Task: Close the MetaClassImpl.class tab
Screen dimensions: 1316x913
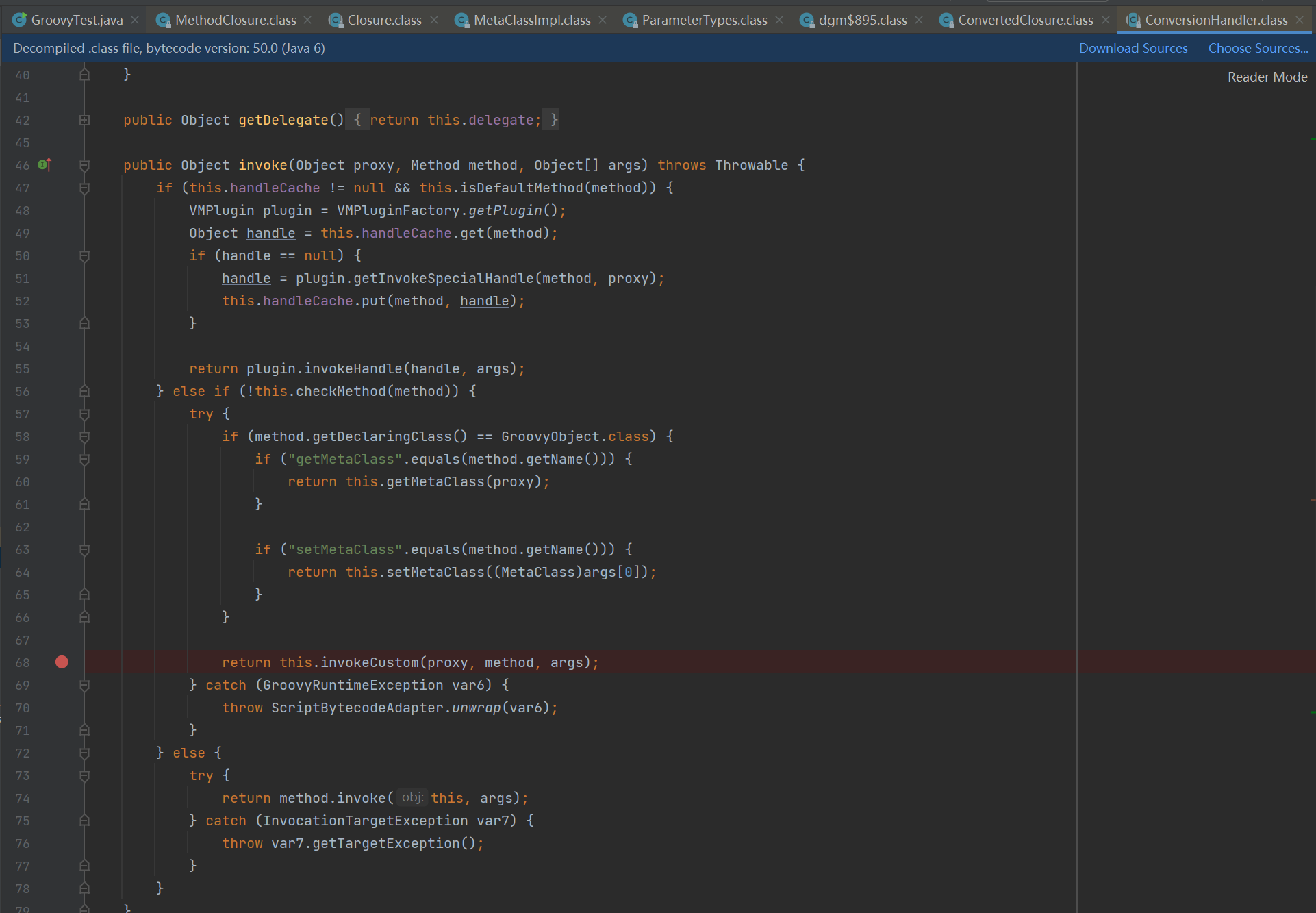Action: click(x=603, y=21)
